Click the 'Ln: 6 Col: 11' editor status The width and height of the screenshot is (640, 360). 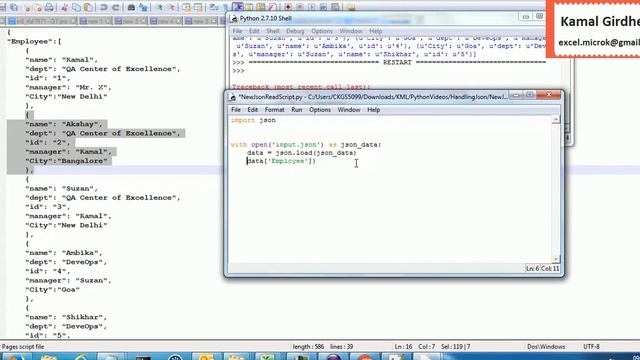(542, 268)
